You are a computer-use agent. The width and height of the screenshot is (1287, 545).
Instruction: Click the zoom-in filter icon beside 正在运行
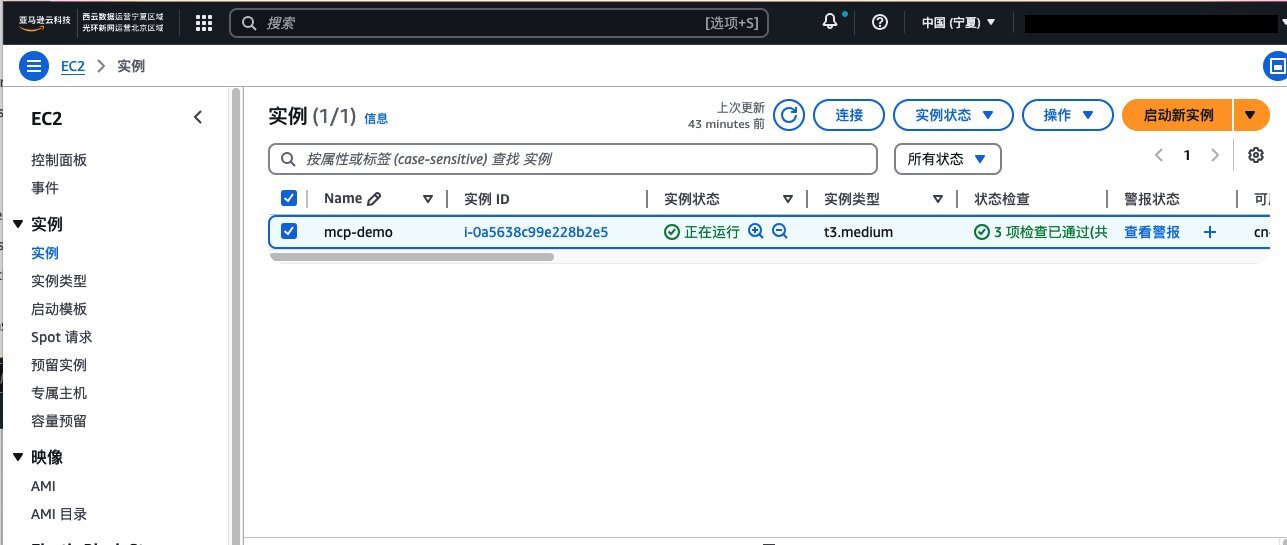(x=756, y=231)
